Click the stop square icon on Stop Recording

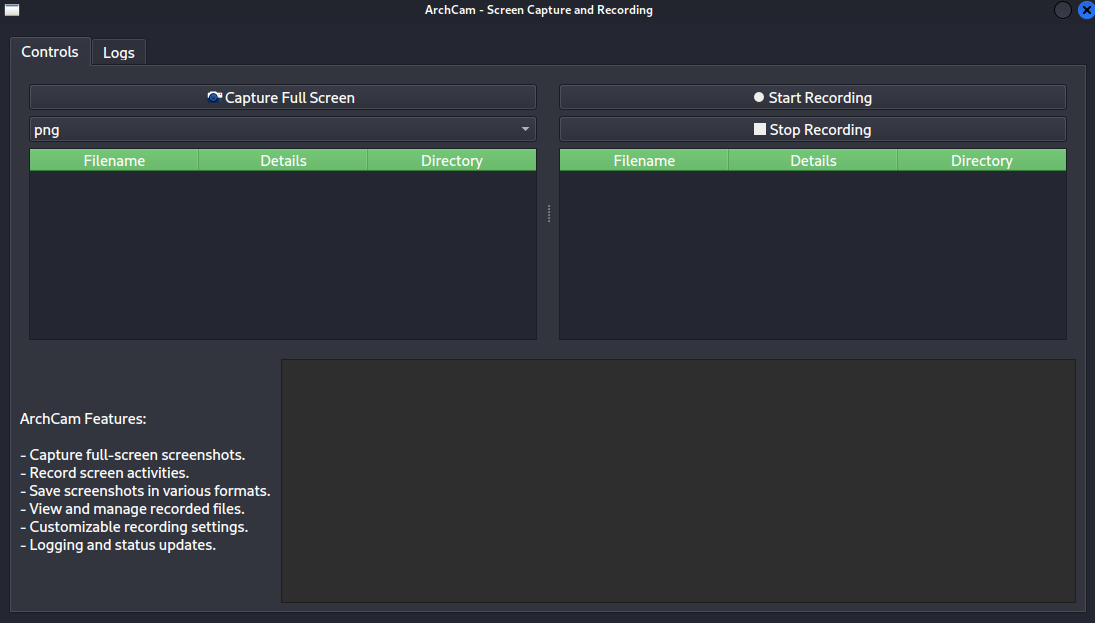pyautogui.click(x=760, y=129)
